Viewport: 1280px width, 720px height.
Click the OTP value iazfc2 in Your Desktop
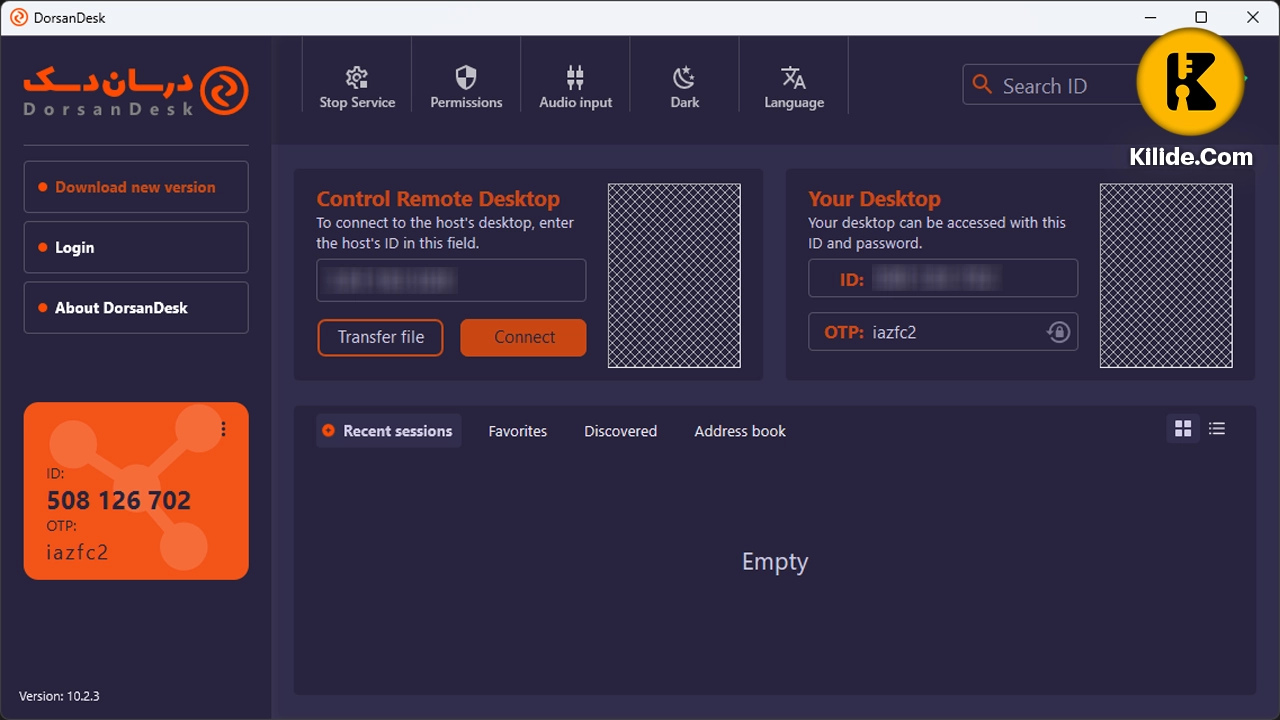coord(894,332)
